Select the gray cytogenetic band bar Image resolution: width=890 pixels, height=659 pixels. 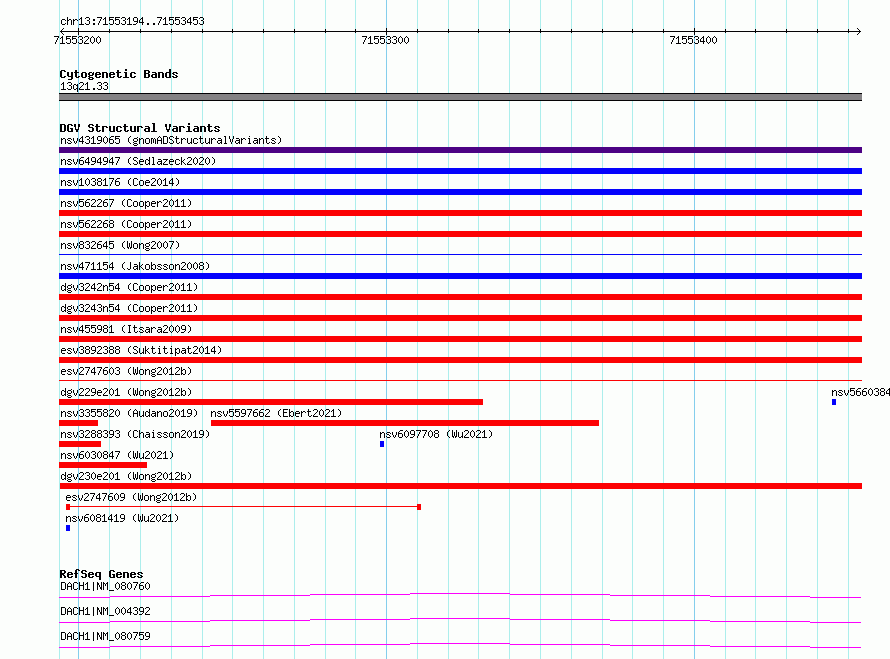pyautogui.click(x=460, y=97)
